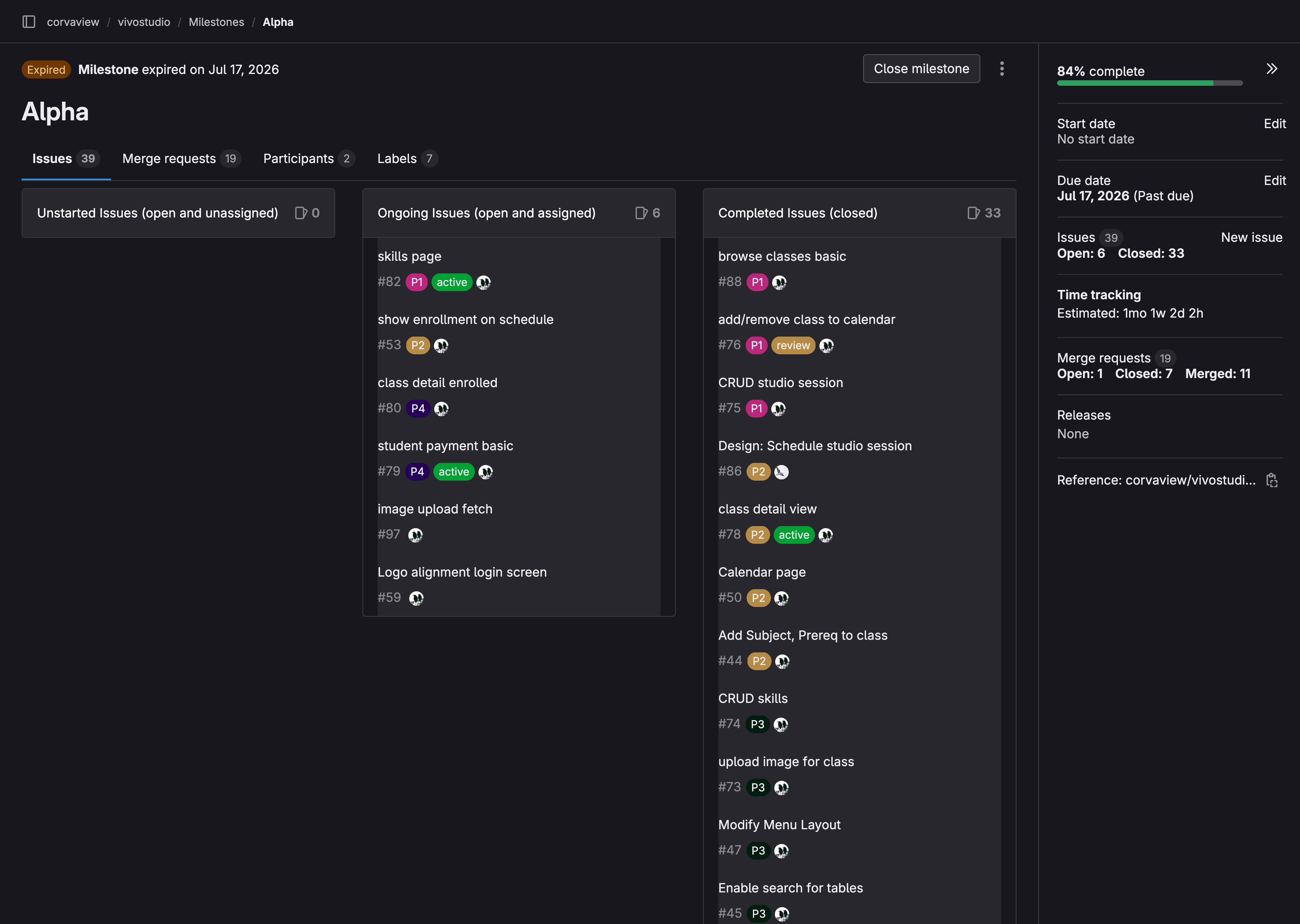Open the milestone actions kebab menu

tap(1002, 69)
